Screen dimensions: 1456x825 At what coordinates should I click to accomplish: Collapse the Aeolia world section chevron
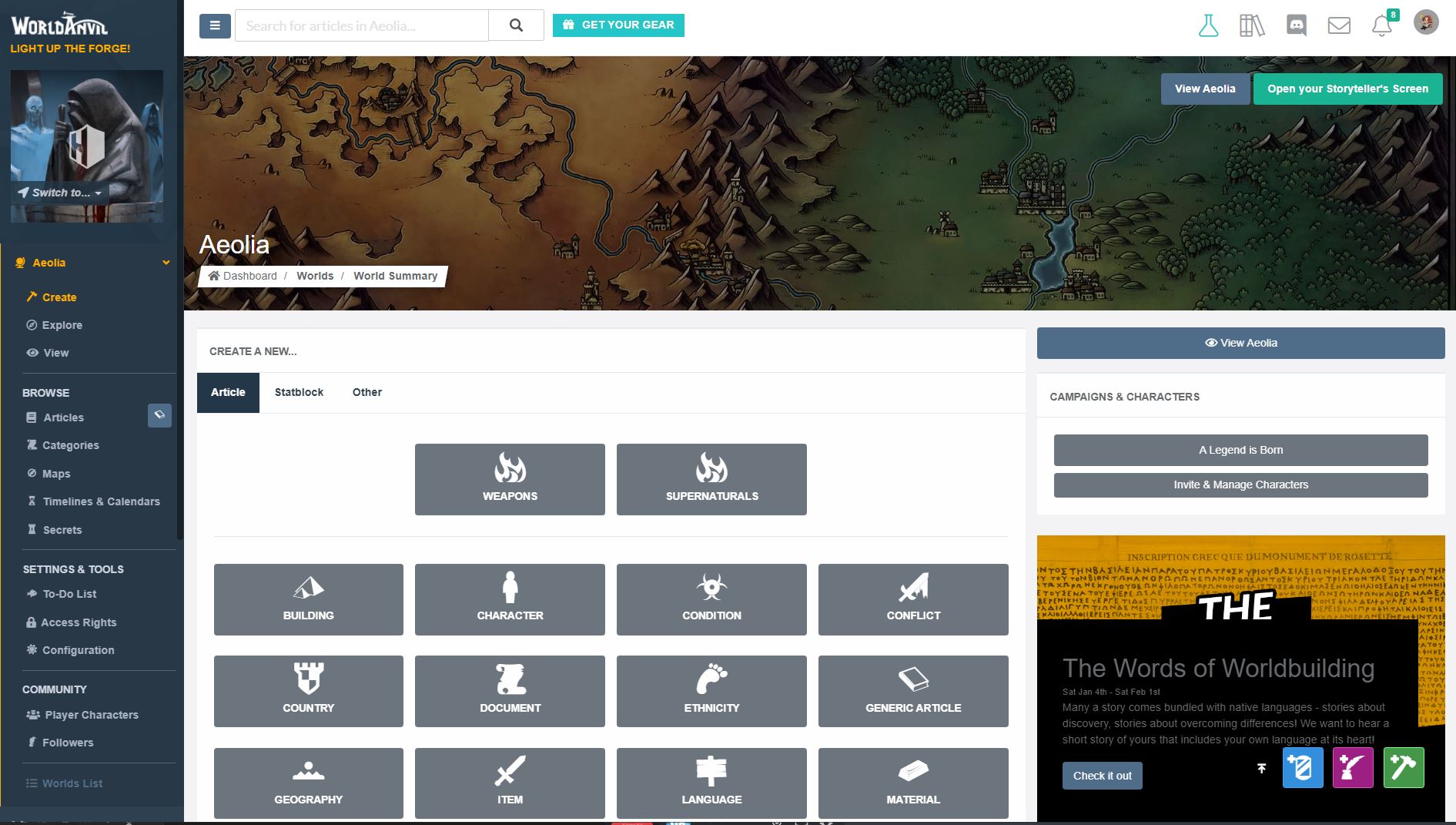click(x=166, y=263)
